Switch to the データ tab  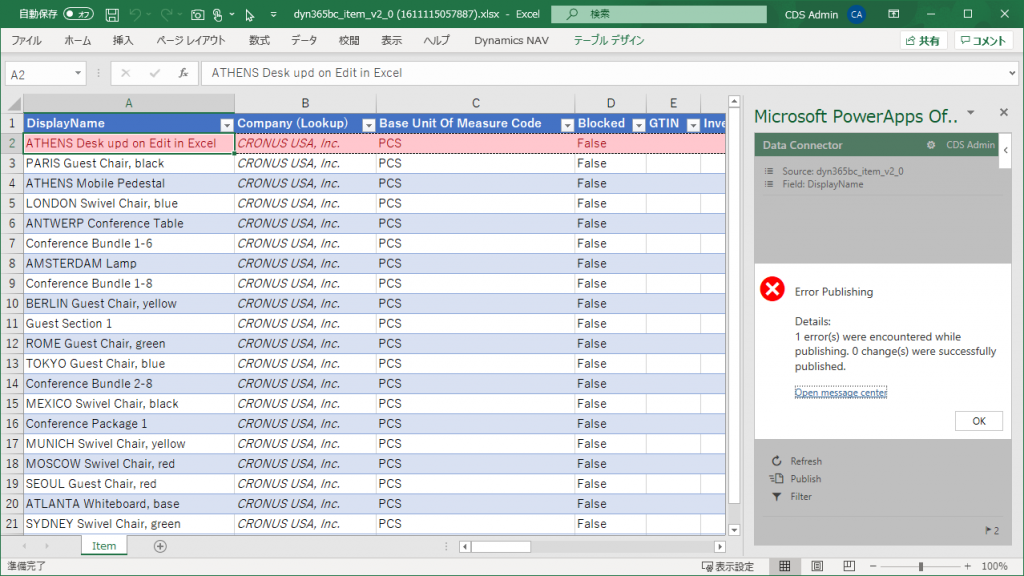point(304,40)
